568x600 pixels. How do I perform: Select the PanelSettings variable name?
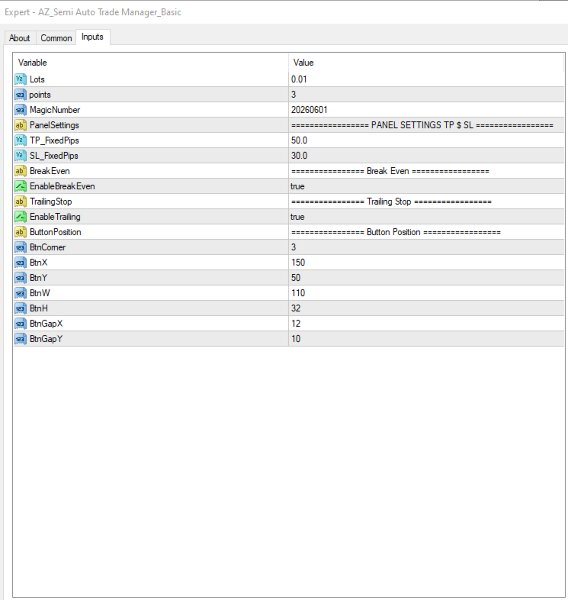pos(54,125)
